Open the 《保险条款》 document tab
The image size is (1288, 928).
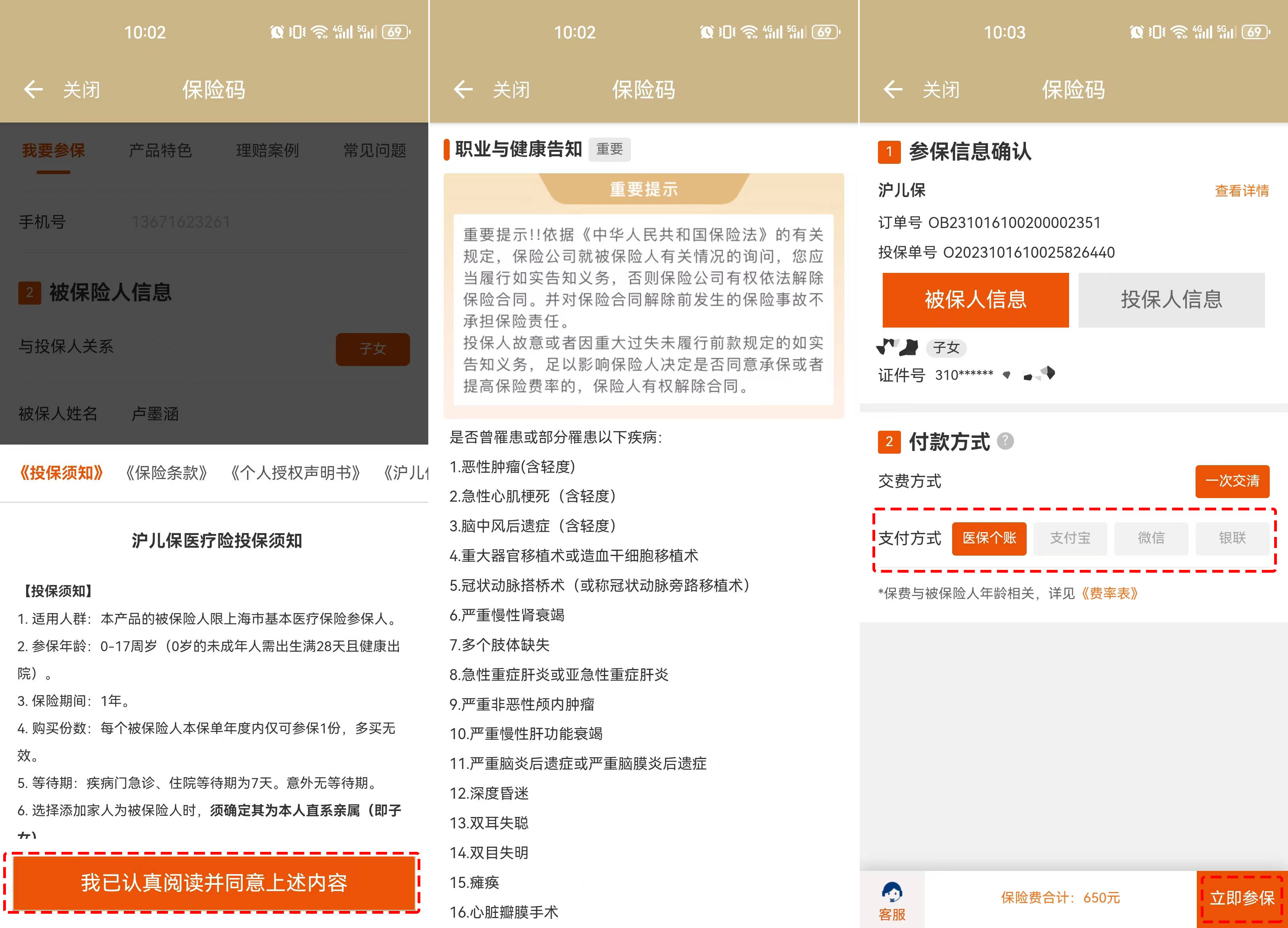tap(167, 472)
